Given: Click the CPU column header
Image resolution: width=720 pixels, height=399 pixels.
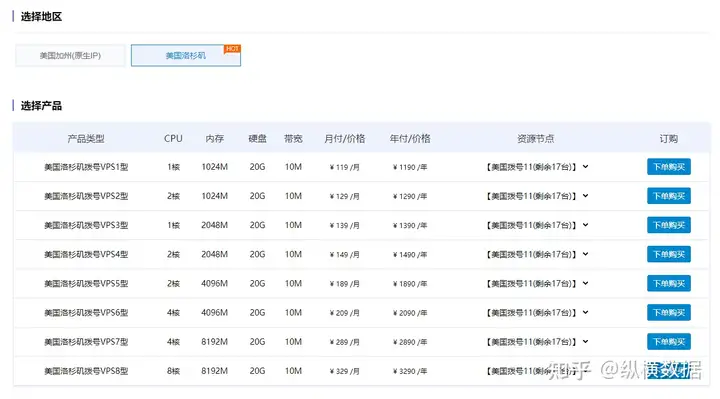Looking at the screenshot, I should 173,139.
